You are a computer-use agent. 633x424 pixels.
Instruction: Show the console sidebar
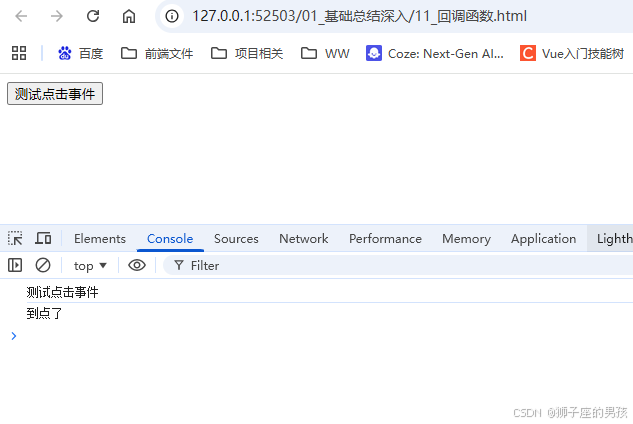coord(15,265)
